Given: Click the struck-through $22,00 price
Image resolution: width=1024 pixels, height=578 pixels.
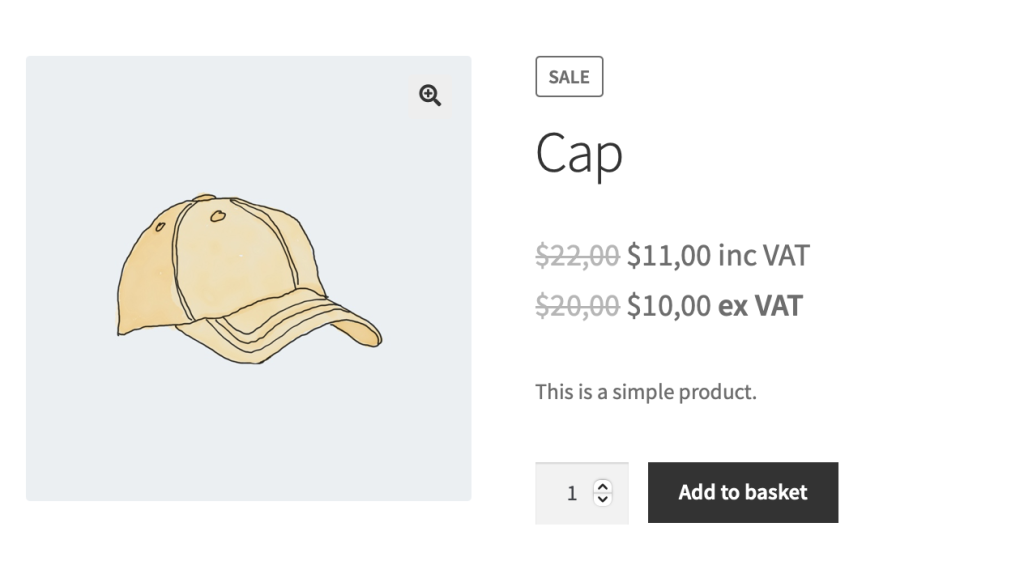Looking at the screenshot, I should pos(577,255).
